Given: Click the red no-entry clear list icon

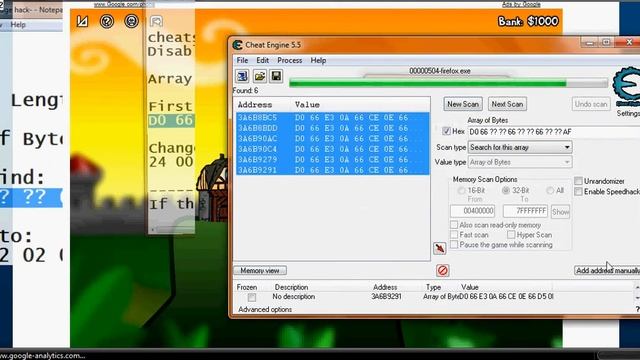Looking at the screenshot, I should click(x=442, y=270).
